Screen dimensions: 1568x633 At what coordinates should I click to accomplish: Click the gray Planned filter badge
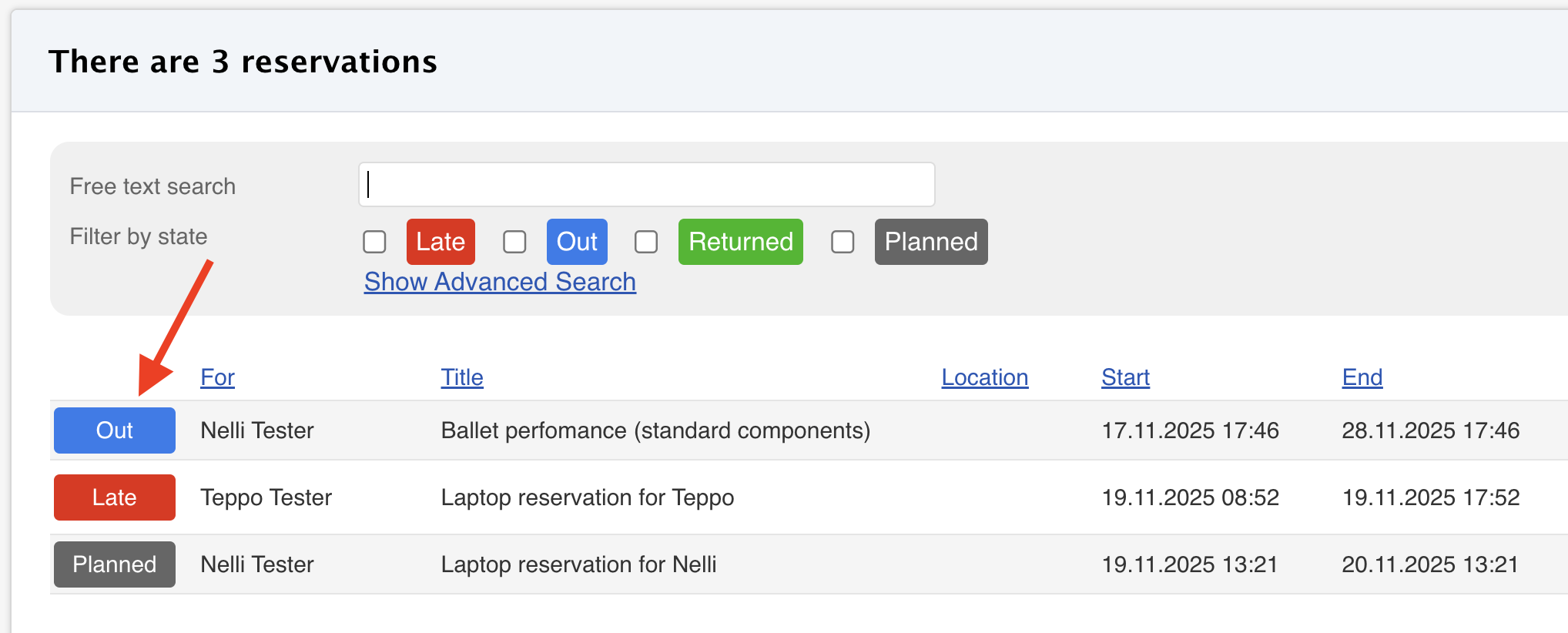pyautogui.click(x=930, y=242)
